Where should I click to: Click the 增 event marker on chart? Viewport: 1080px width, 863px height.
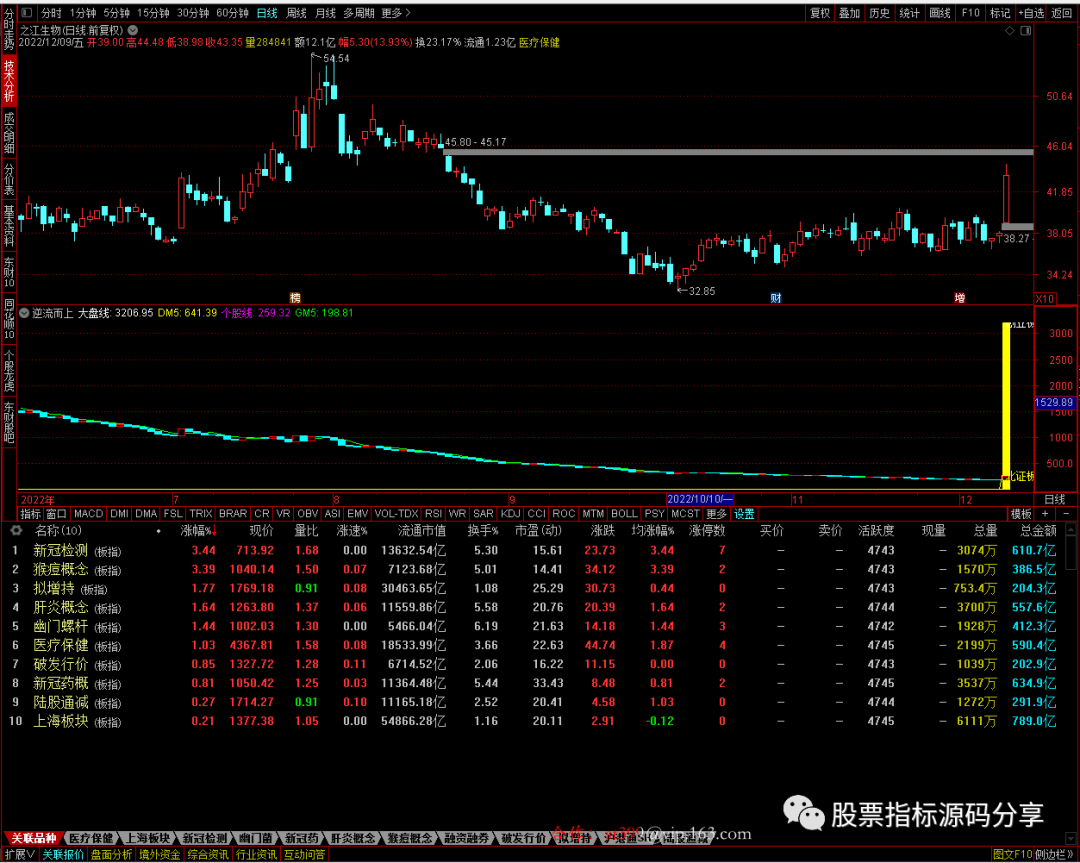959,298
